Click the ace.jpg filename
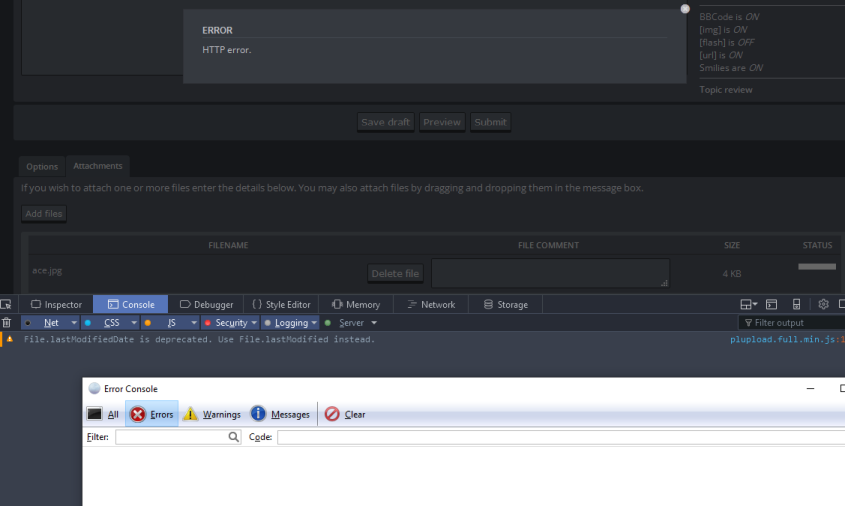Image resolution: width=845 pixels, height=506 pixels. click(47, 271)
